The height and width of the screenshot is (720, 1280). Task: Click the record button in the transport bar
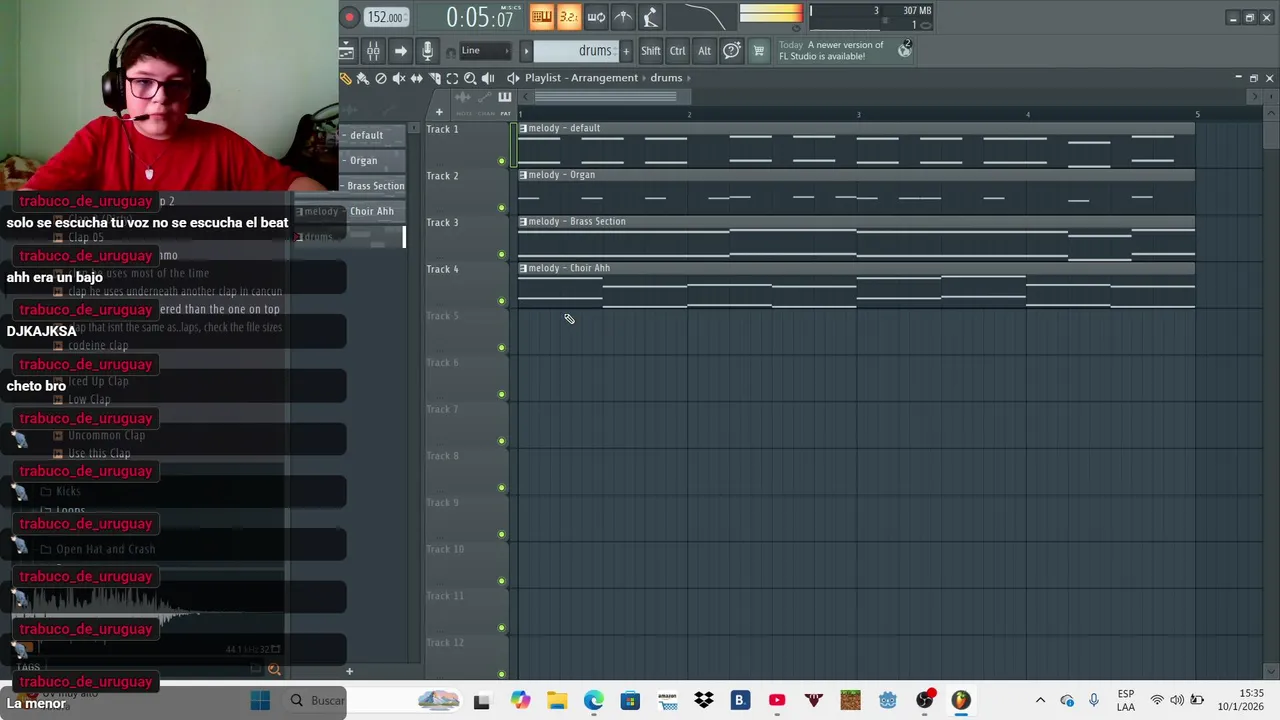coord(350,17)
